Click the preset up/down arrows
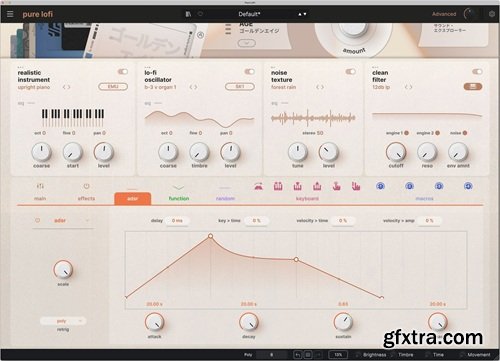500x361 pixels. coord(302,14)
